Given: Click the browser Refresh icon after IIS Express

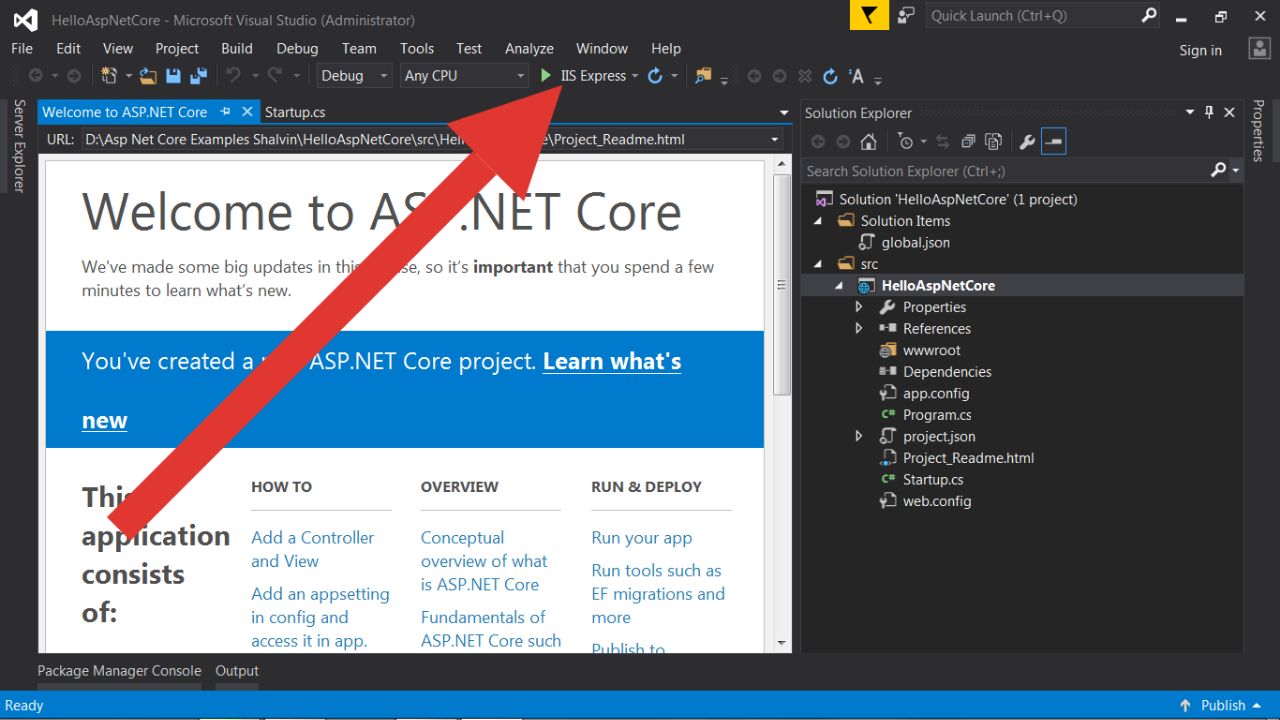Looking at the screenshot, I should click(x=655, y=76).
